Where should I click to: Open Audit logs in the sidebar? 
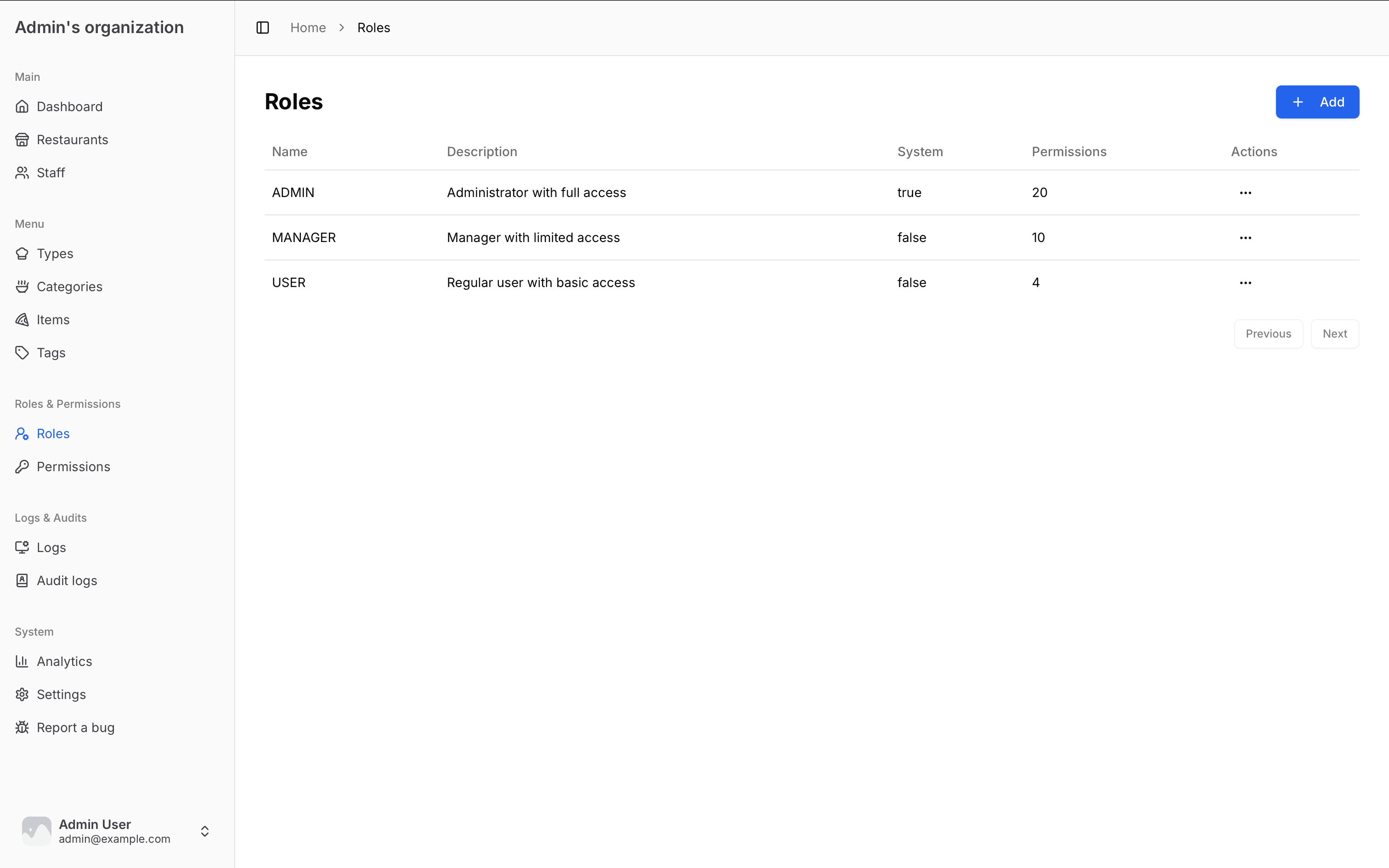(67, 581)
